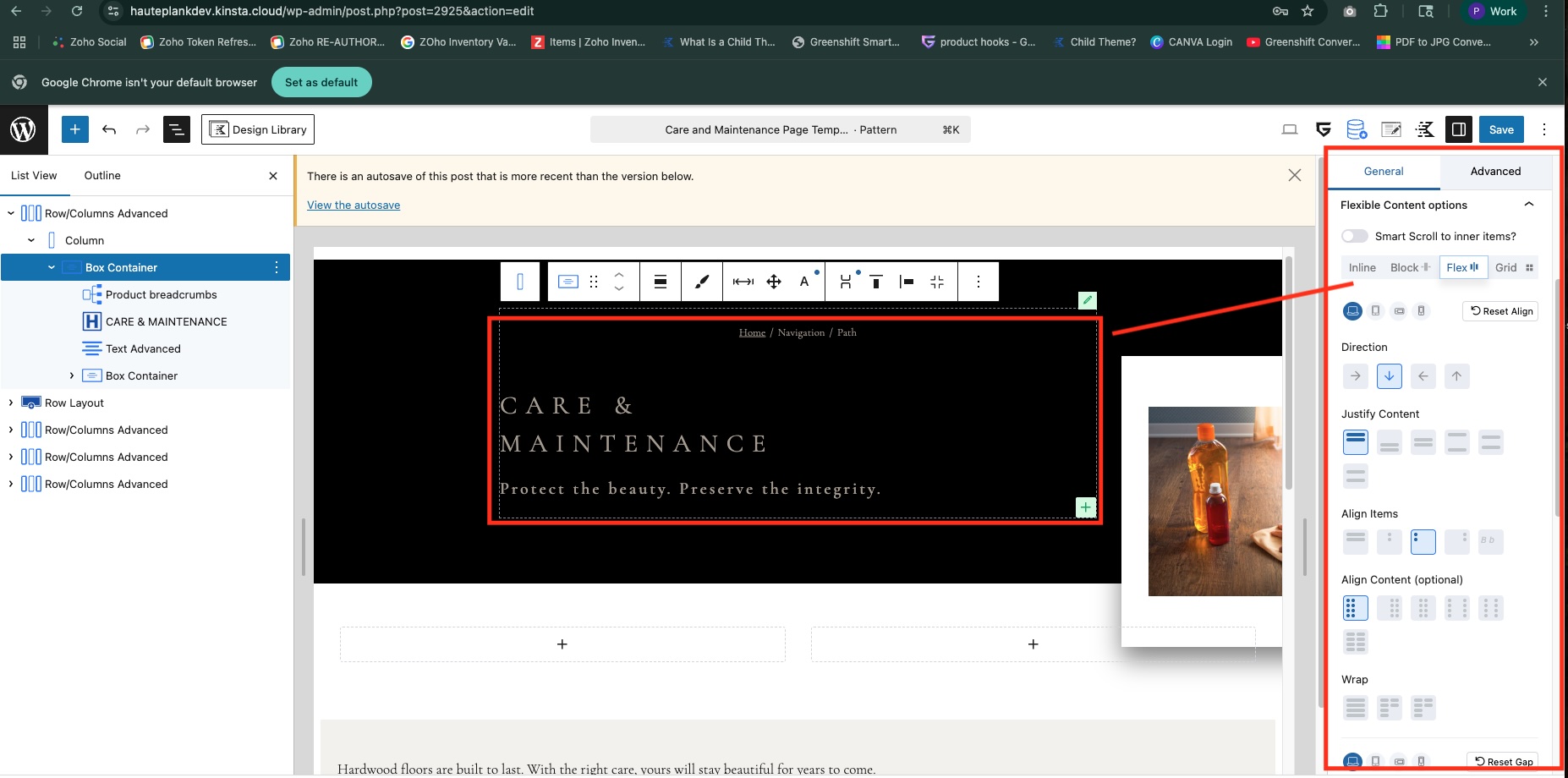The height and width of the screenshot is (778, 1568).
Task: Open the width arrows control in toolbar
Action: click(x=743, y=282)
